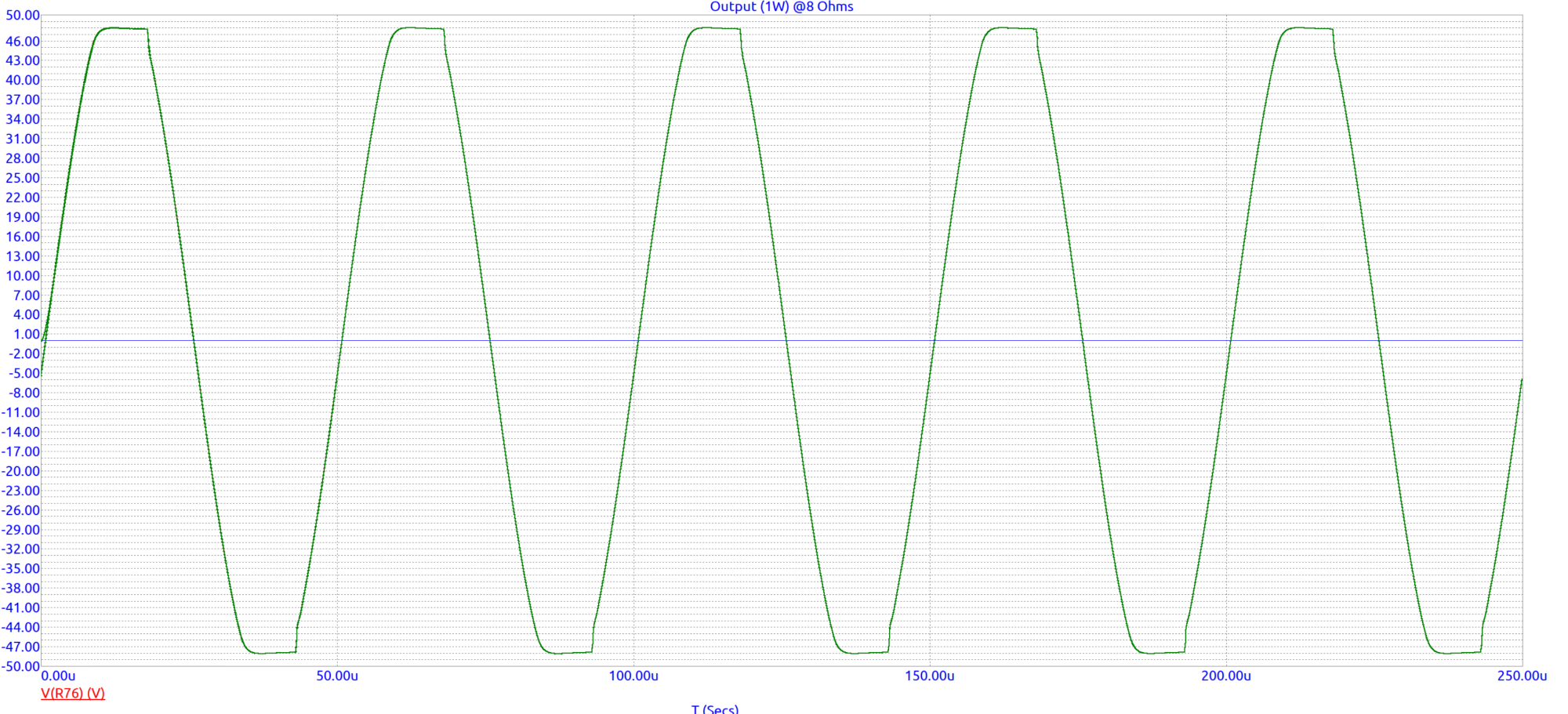Click the -29.00 y-axis value
1568x714 pixels.
[x=20, y=530]
